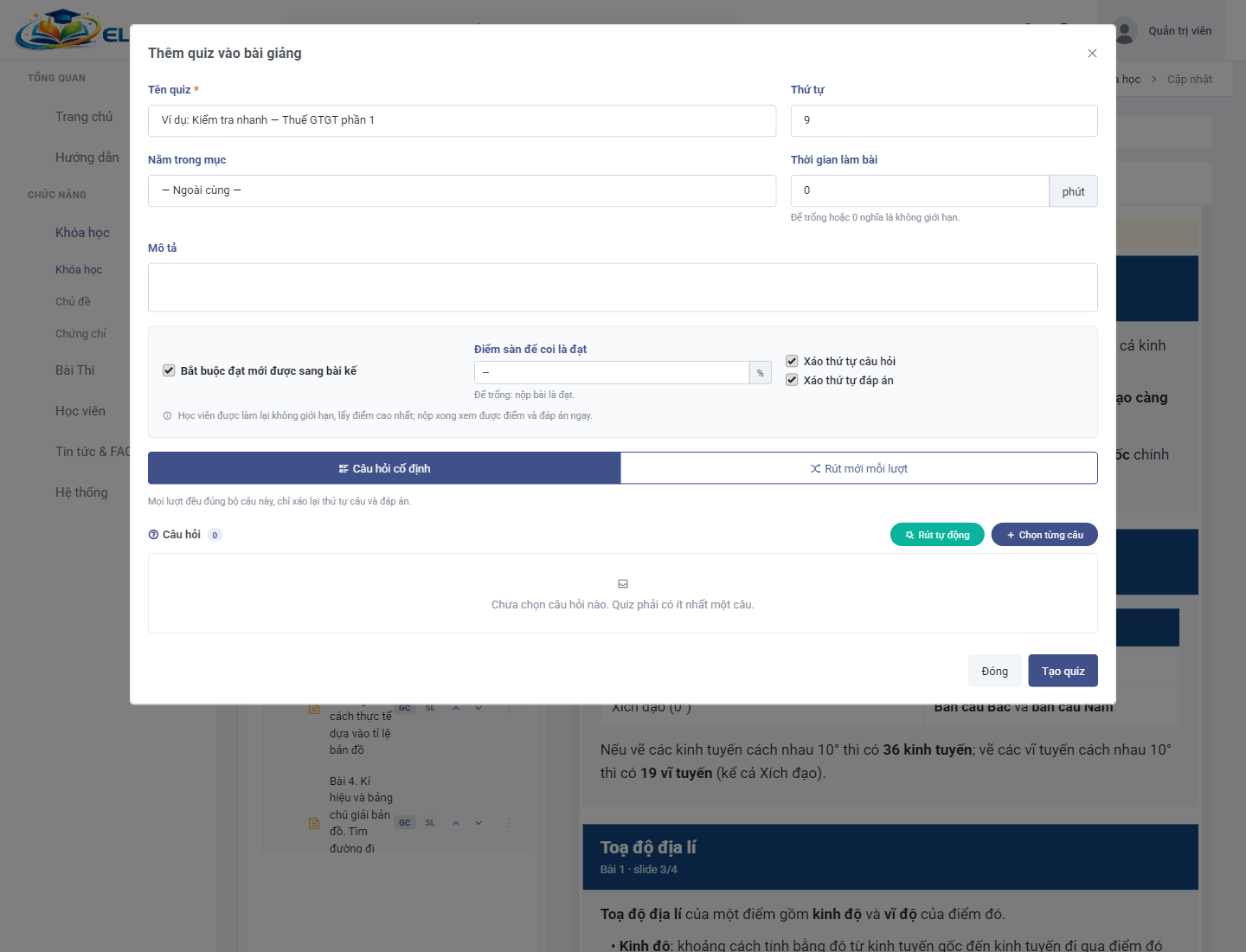Click the Cập nhật breadcrumb in background page
Viewport: 1246px width, 952px height.
pos(1190,80)
